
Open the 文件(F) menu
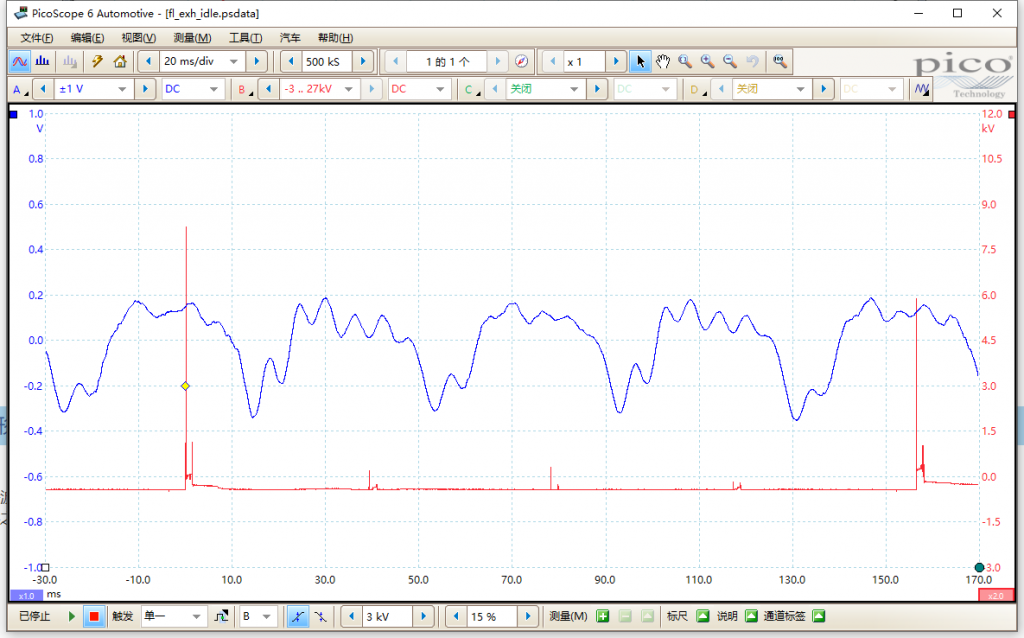coord(37,38)
